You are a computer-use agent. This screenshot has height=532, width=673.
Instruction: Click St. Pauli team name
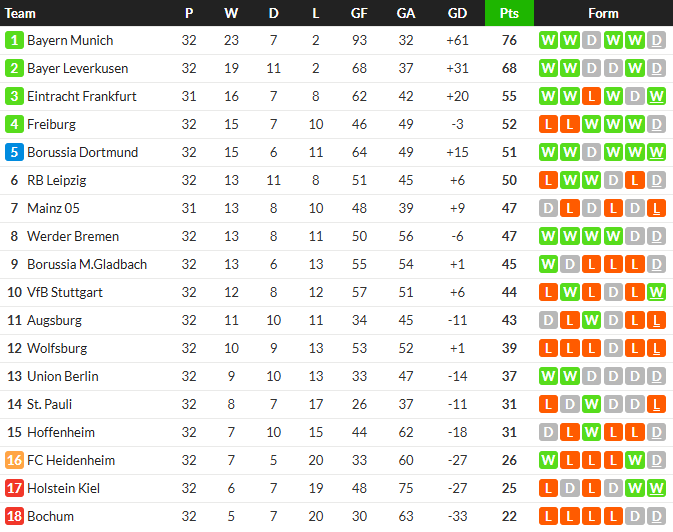pyautogui.click(x=49, y=405)
